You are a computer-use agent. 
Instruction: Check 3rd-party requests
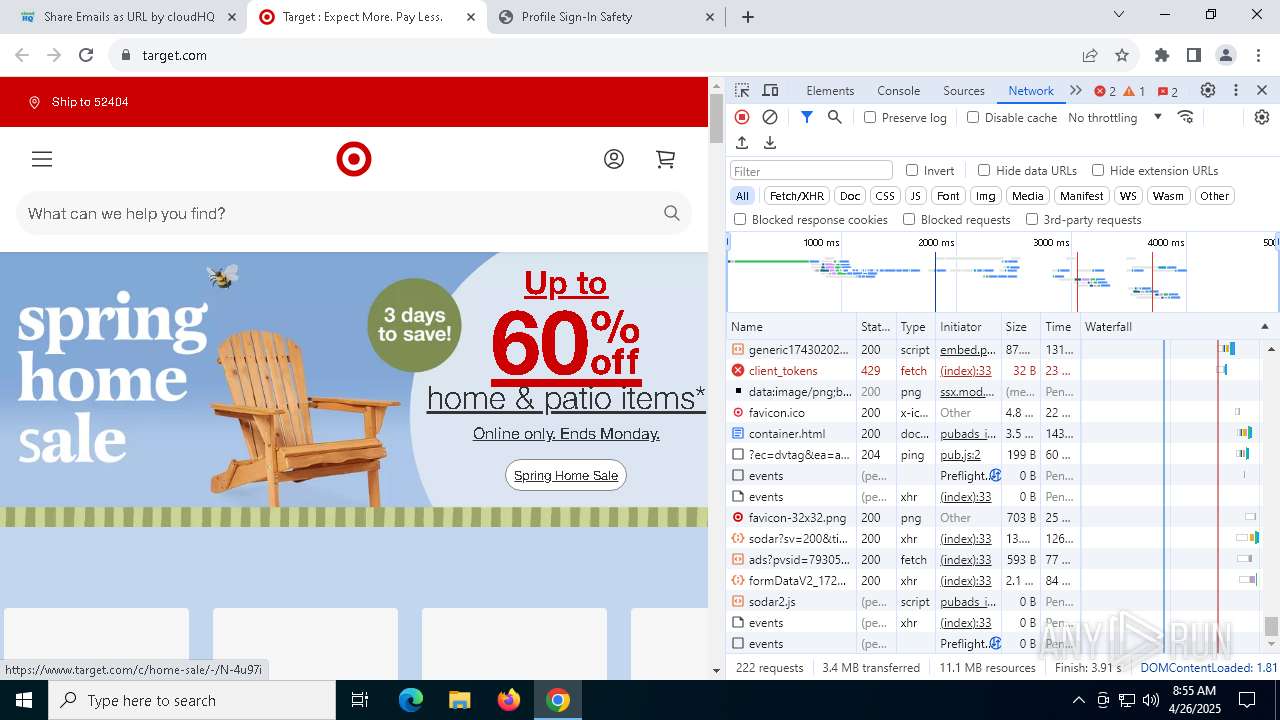[1032, 219]
